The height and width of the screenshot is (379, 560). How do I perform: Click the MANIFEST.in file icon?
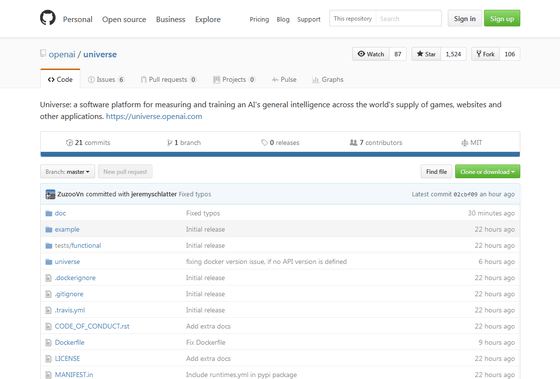pos(49,375)
